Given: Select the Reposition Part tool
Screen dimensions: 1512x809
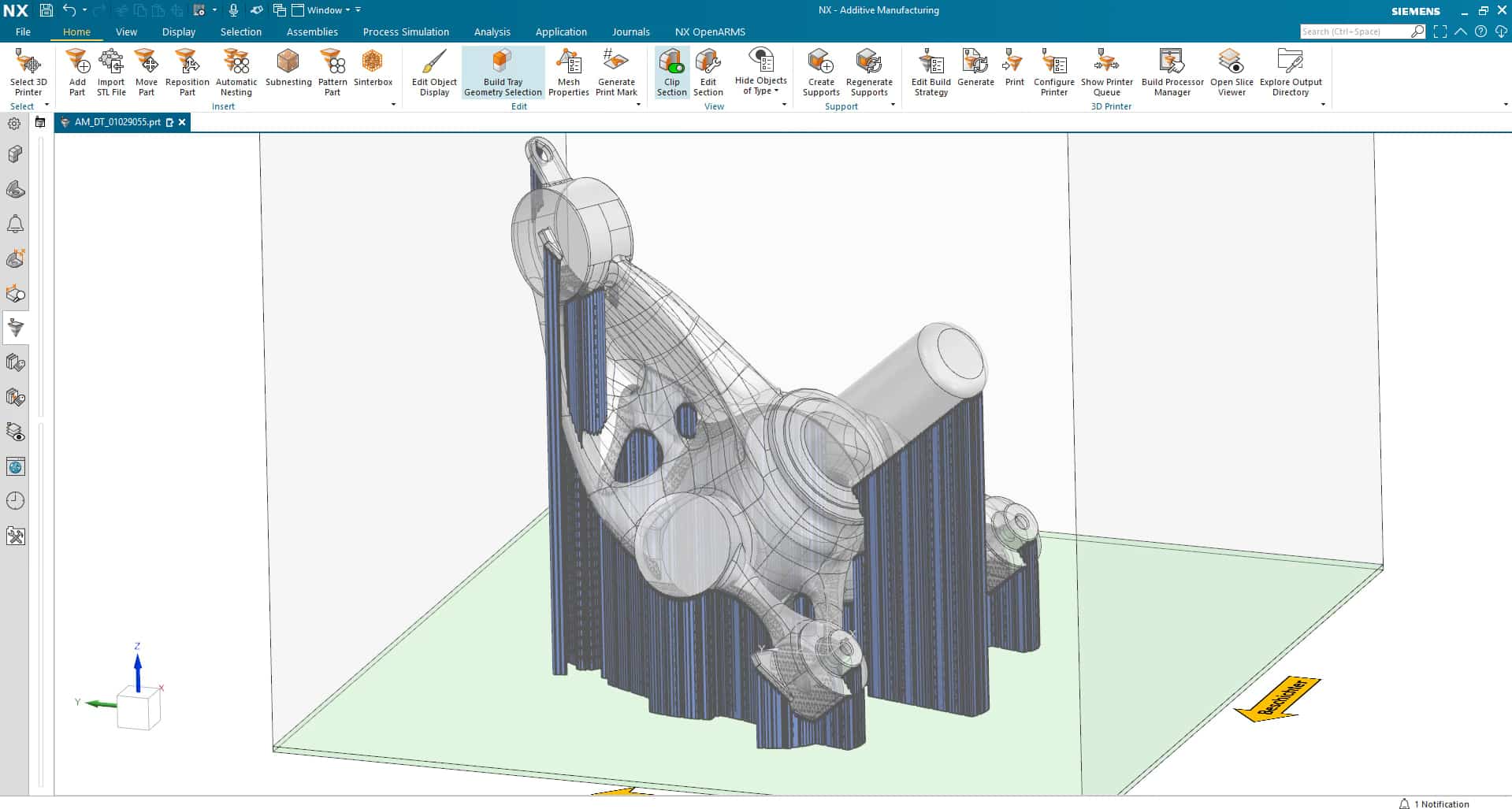Looking at the screenshot, I should coord(188,72).
